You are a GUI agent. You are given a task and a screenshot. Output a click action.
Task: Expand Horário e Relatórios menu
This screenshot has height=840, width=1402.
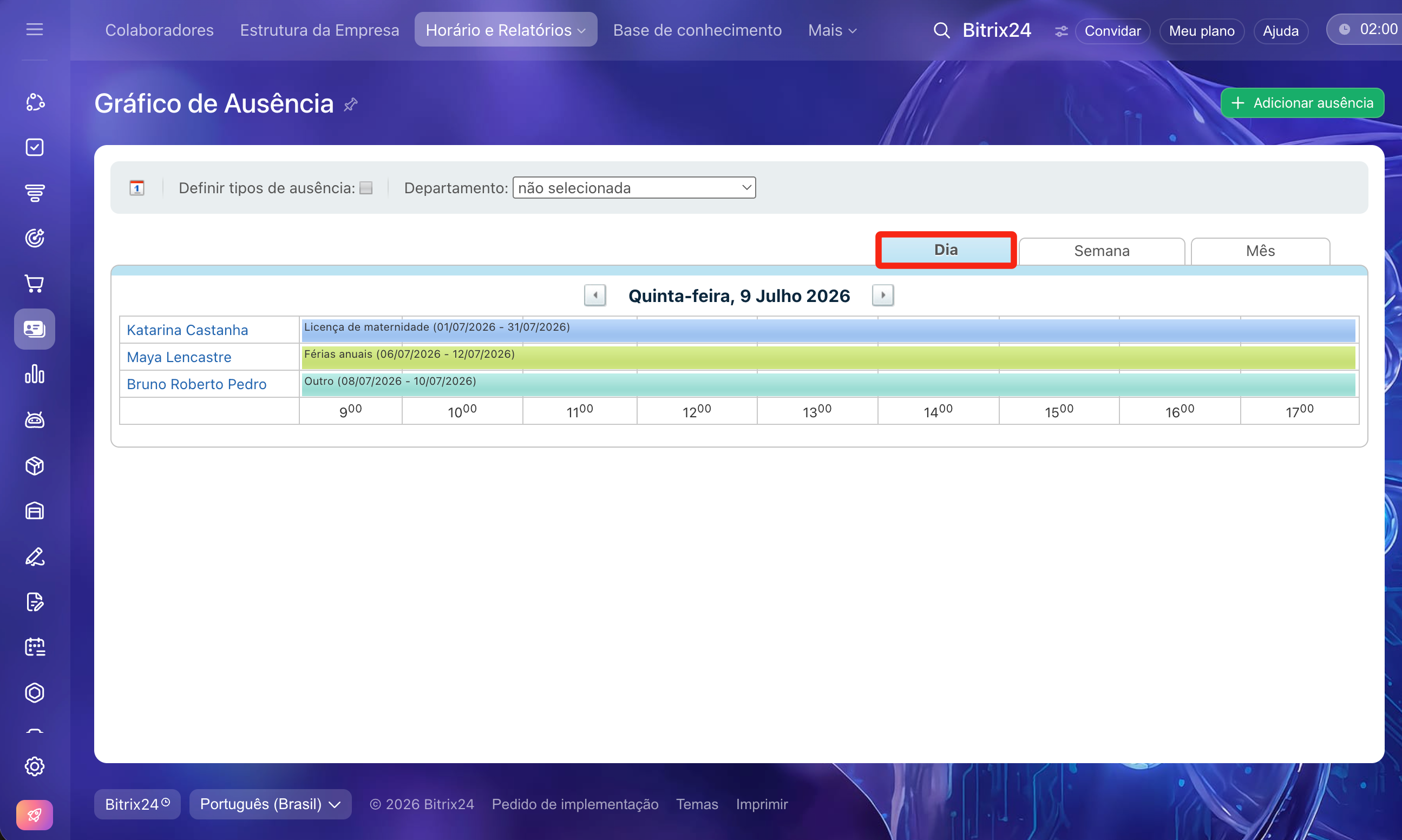506,30
